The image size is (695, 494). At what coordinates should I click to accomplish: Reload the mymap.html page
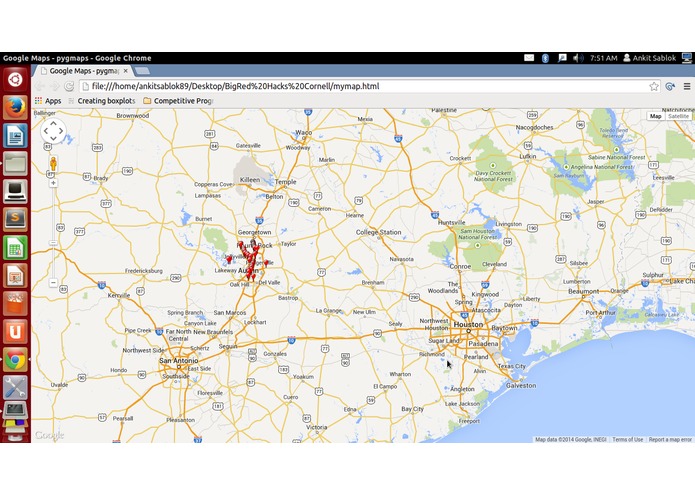coord(69,86)
